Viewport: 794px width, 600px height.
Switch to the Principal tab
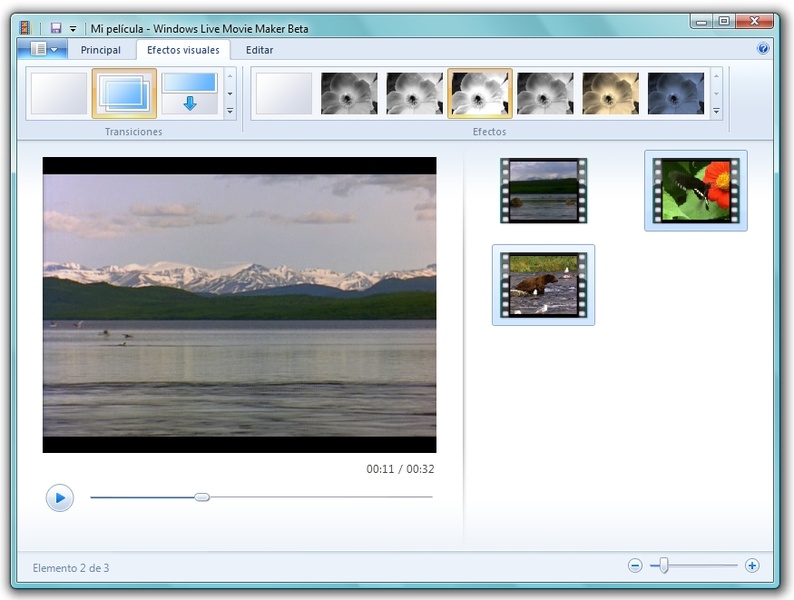(100, 50)
